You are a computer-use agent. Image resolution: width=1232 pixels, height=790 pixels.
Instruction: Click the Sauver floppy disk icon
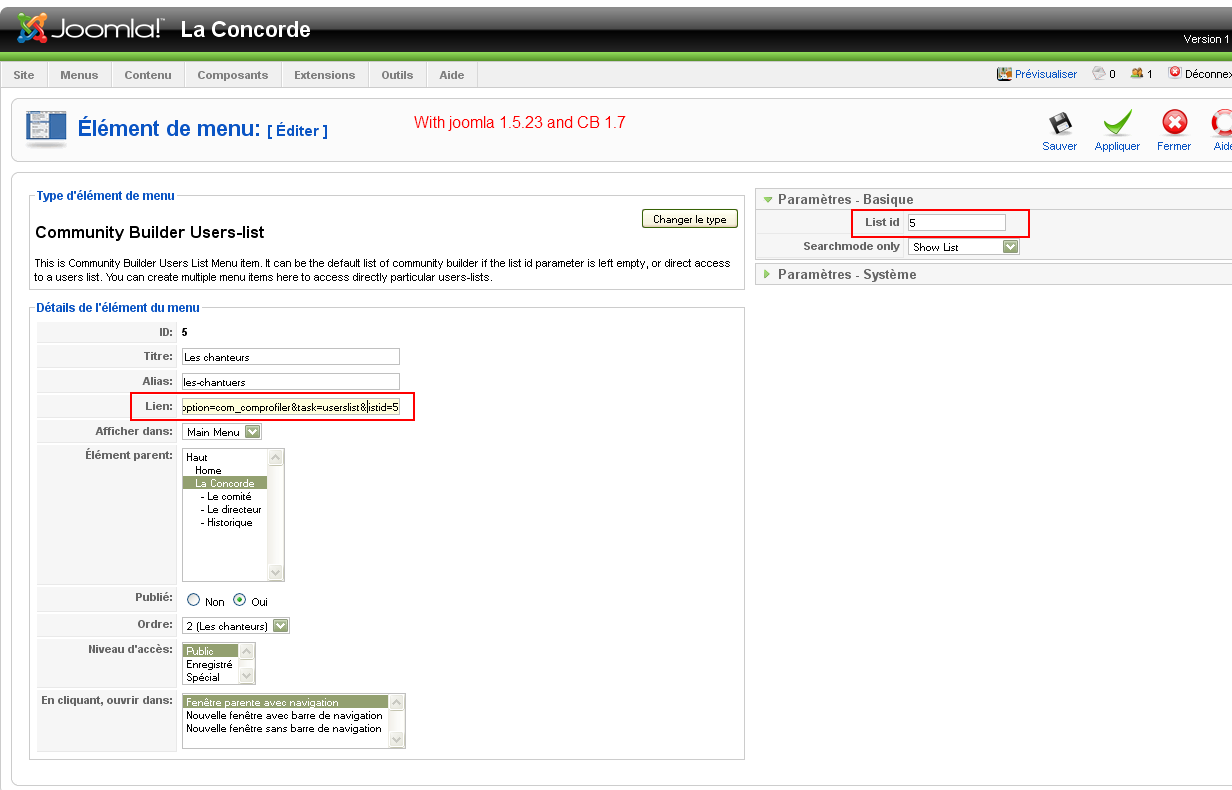coord(1060,123)
